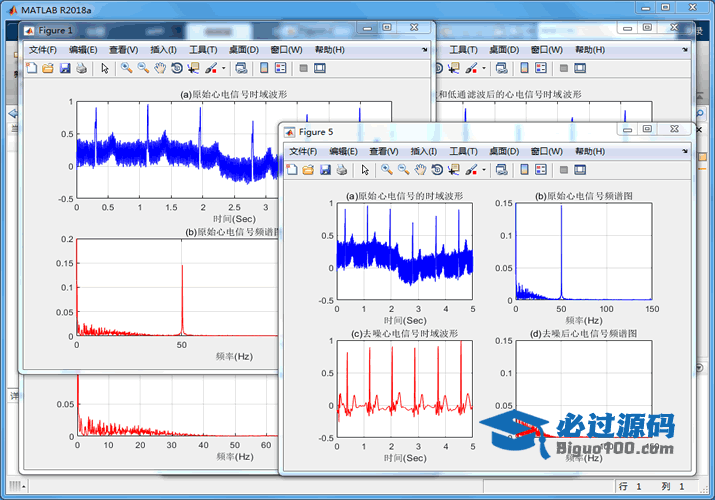The height and width of the screenshot is (500, 715).
Task: Toggle Zoom In mode in Figure 5 toolbar
Action: [386, 170]
